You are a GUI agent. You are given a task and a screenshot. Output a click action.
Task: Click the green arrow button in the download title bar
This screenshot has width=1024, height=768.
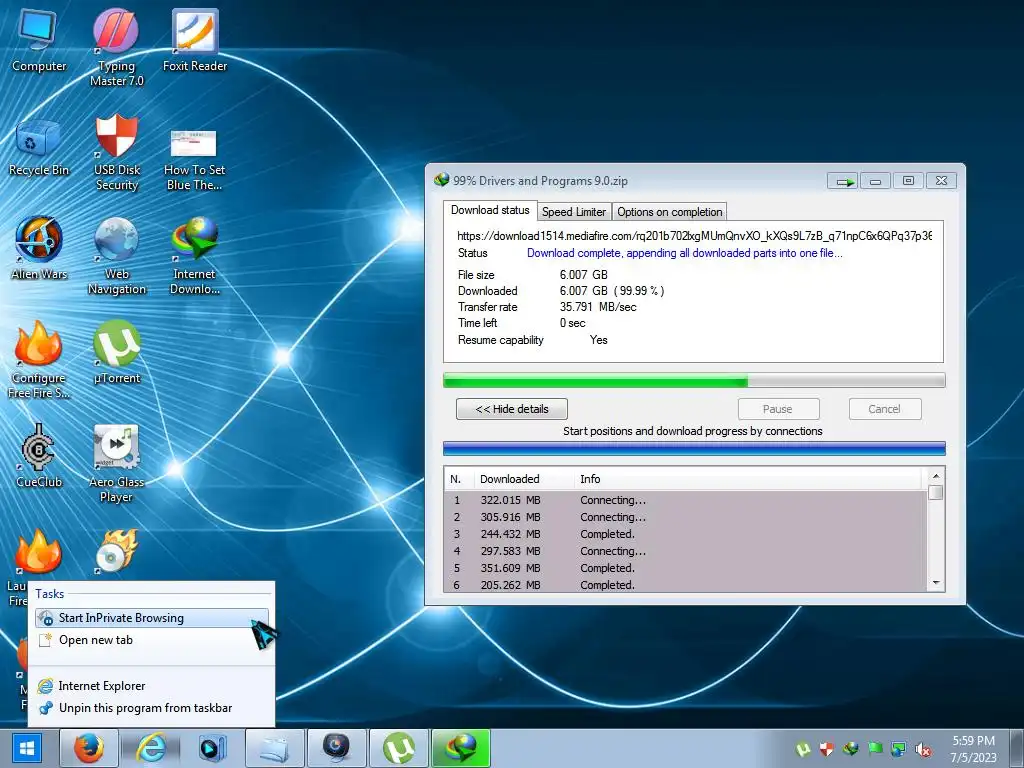click(842, 181)
